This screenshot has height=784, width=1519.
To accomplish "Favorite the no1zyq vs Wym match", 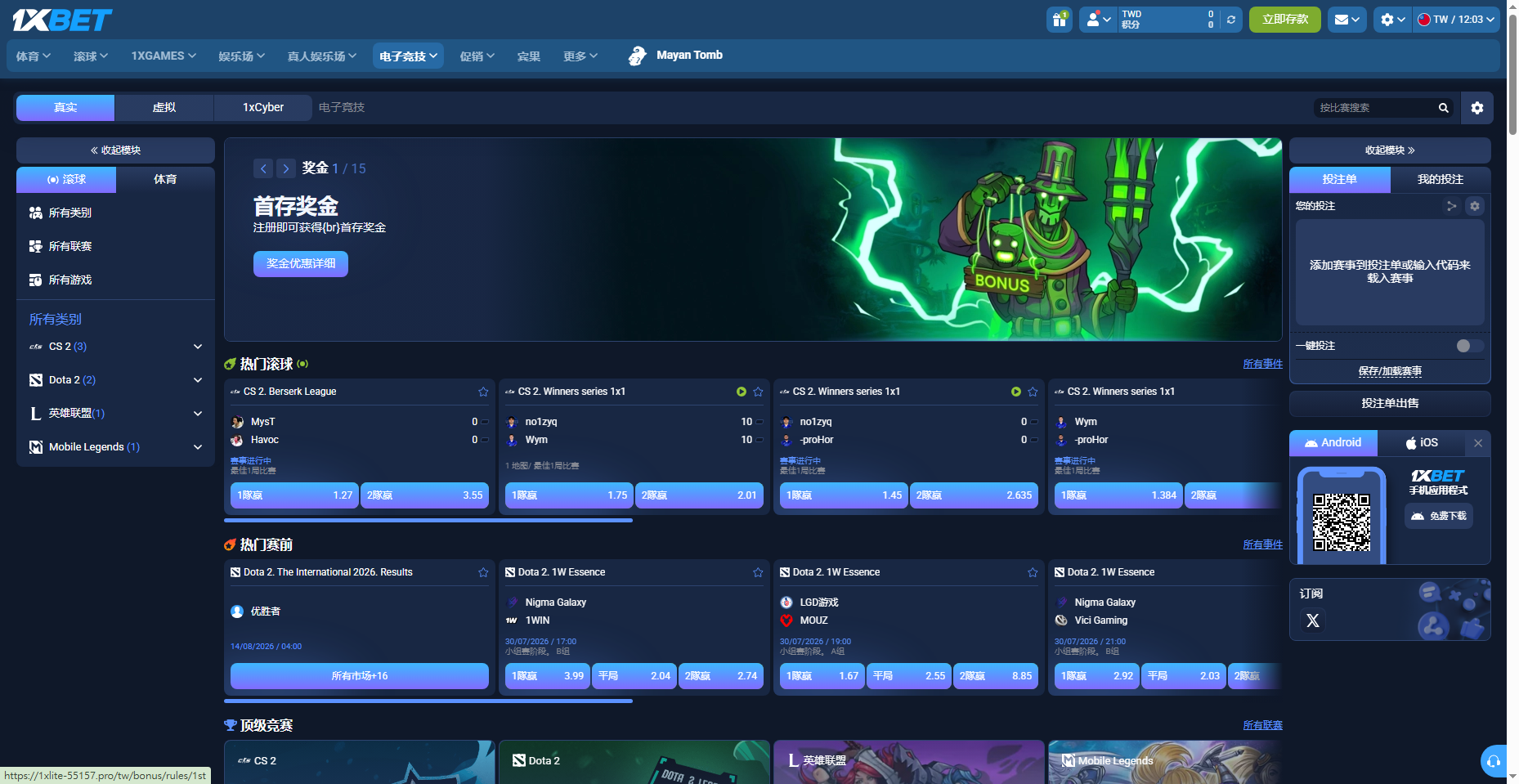I will coord(758,392).
